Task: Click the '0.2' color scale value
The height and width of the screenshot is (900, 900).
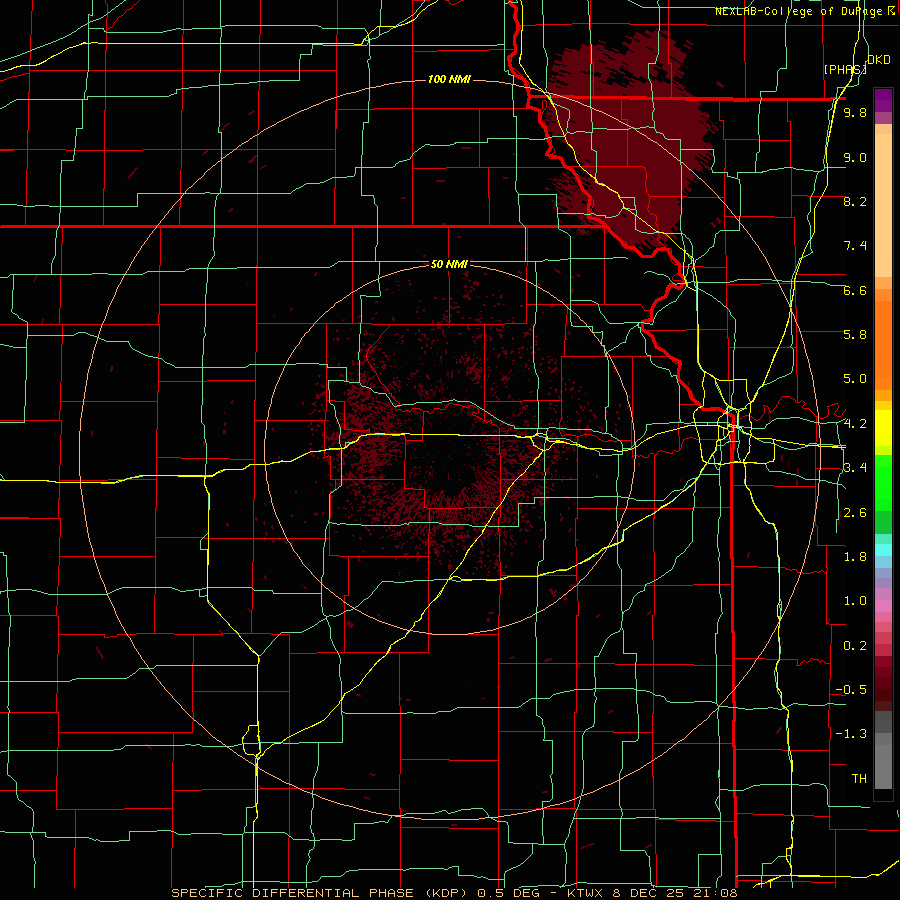Action: click(x=855, y=646)
